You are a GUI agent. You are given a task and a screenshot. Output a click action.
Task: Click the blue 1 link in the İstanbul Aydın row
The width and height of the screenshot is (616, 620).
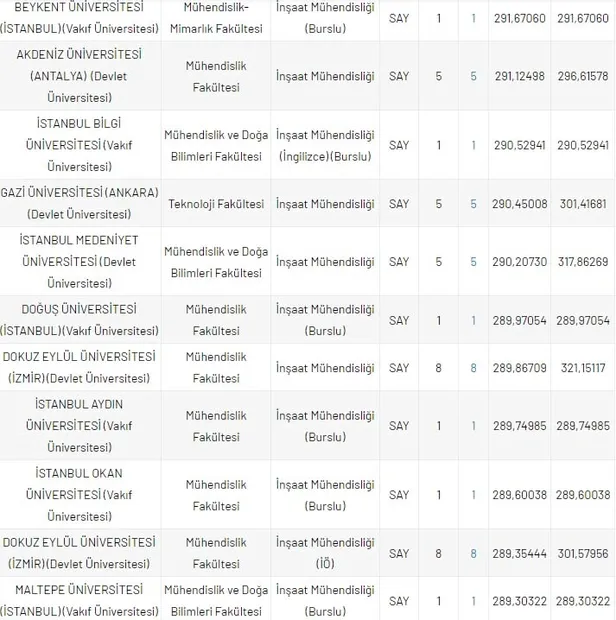(x=474, y=426)
